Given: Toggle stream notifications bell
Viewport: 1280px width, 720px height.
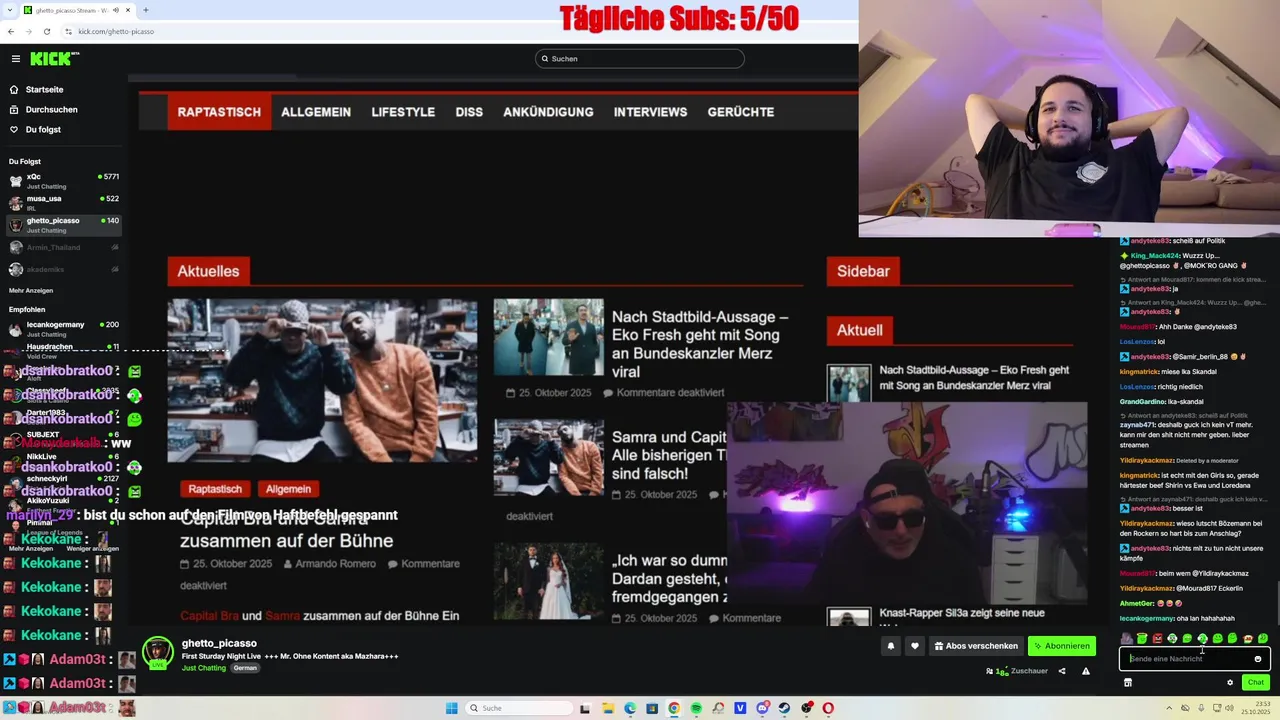Looking at the screenshot, I should tap(890, 646).
